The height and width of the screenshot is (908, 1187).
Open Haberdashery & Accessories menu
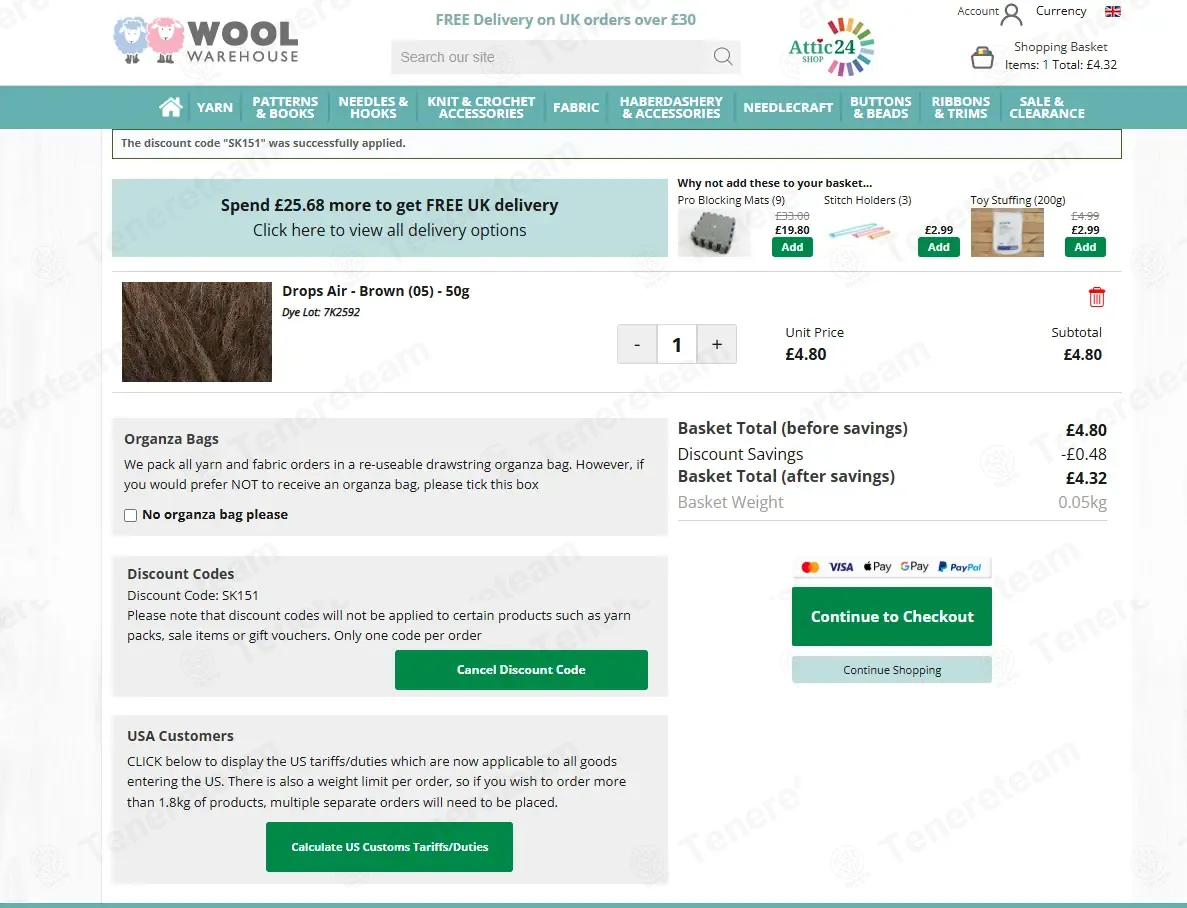(x=671, y=108)
